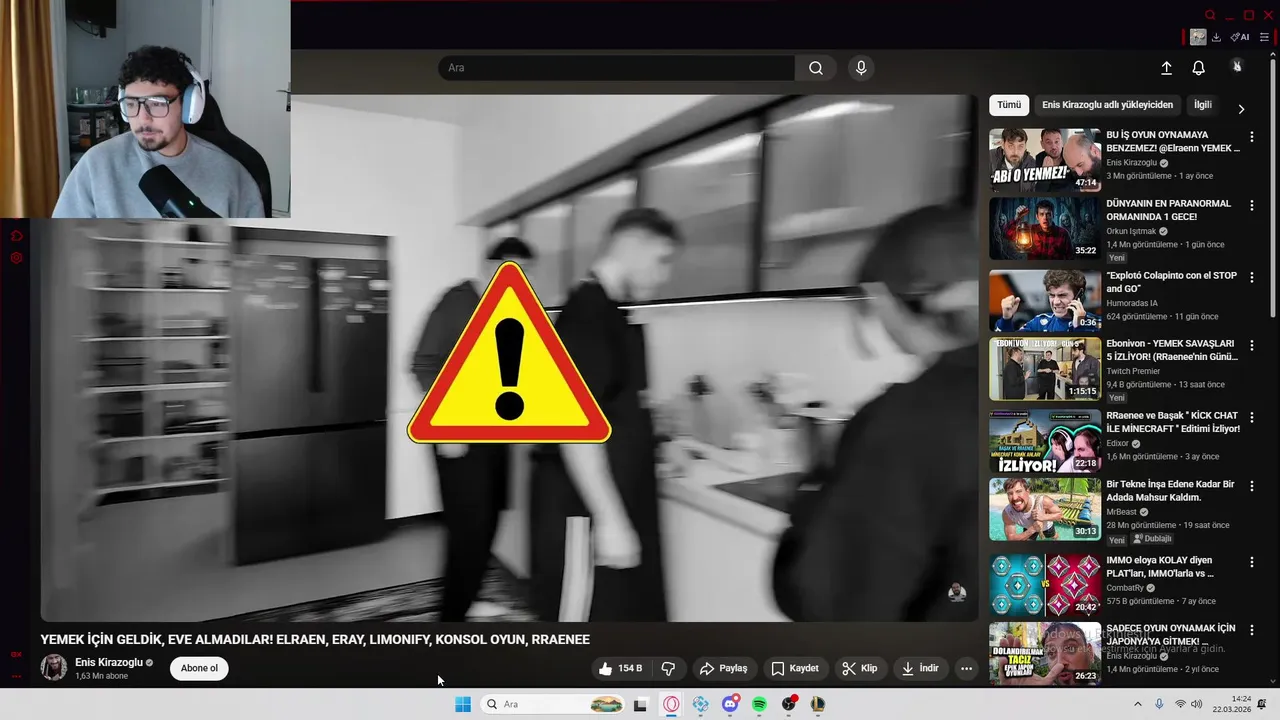The image size is (1280, 720).
Task: Open options menu for BU İŞ OYUN OYNAMAYA video
Action: pos(1251,137)
